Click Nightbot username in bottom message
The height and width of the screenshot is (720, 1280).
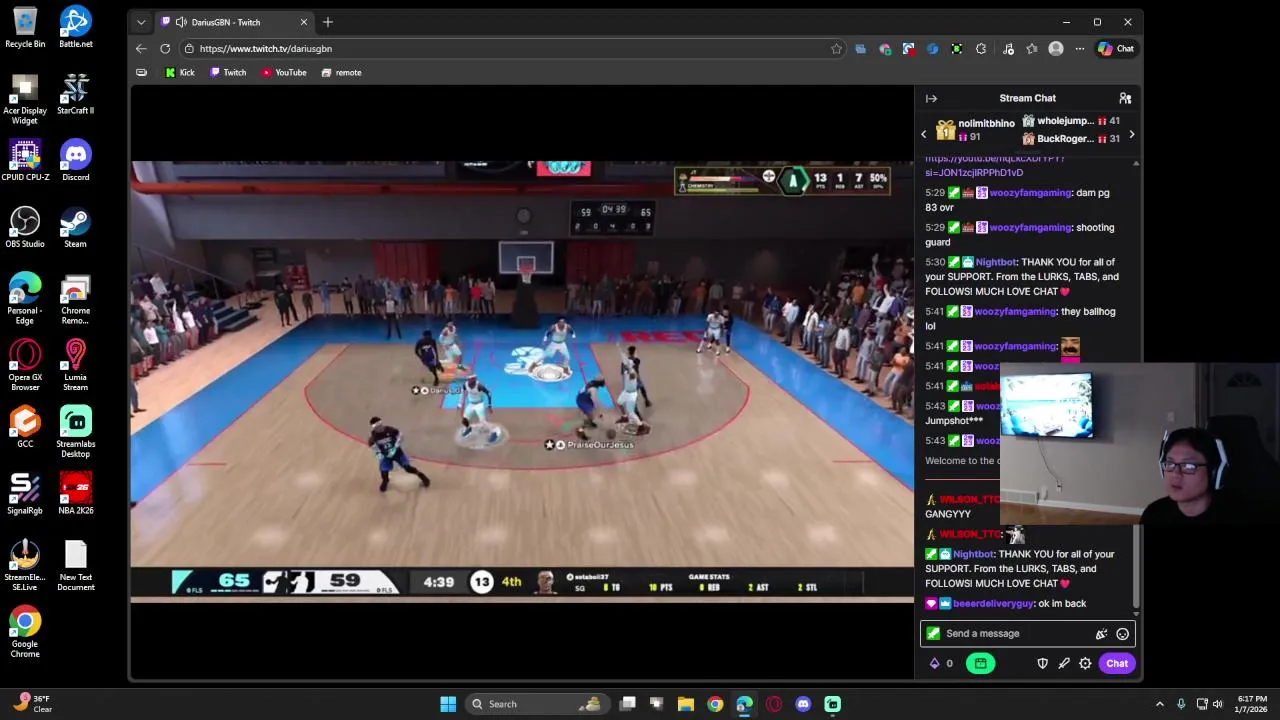pyautogui.click(x=973, y=554)
